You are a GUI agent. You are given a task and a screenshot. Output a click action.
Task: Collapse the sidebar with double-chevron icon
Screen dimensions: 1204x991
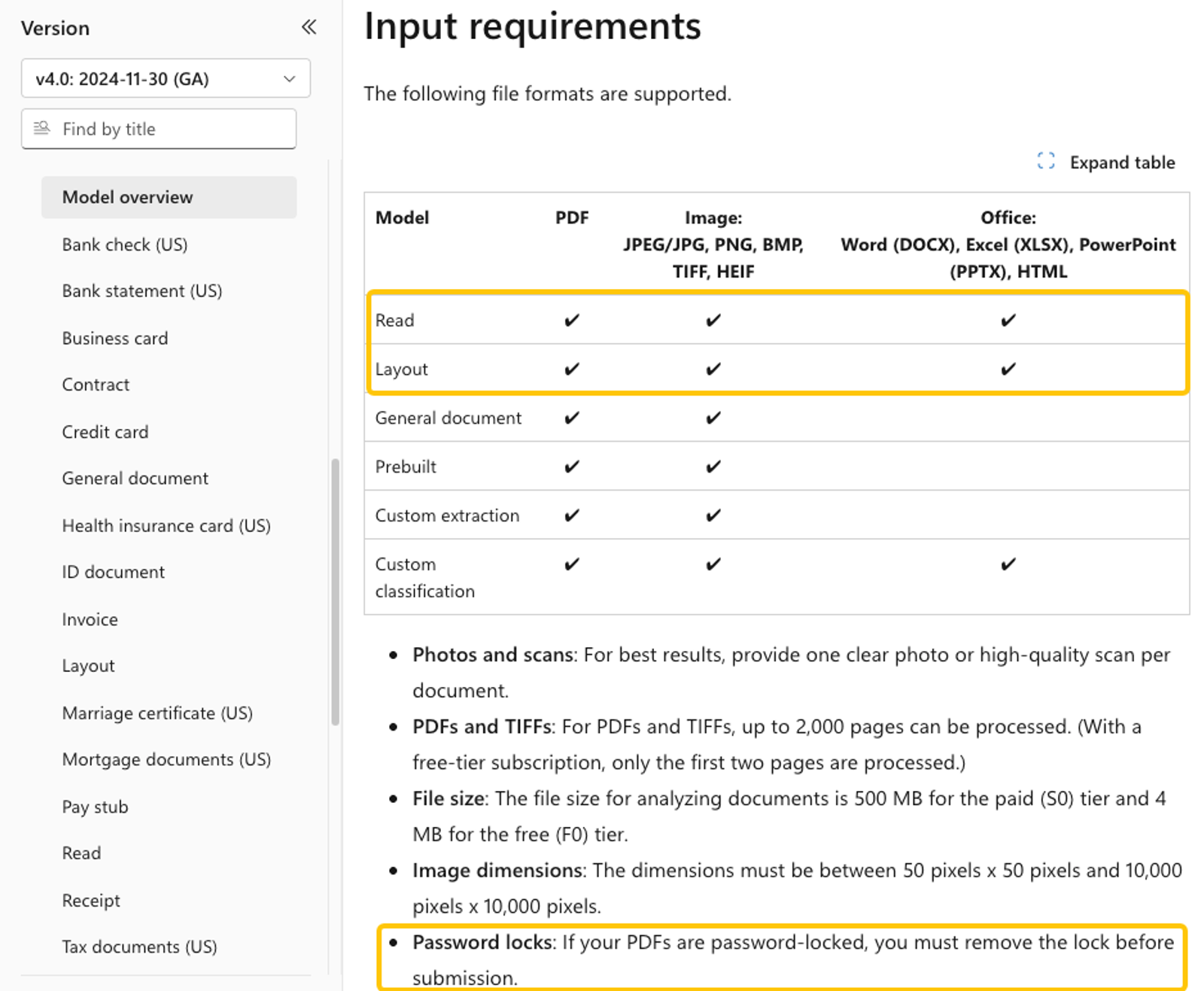tap(309, 28)
